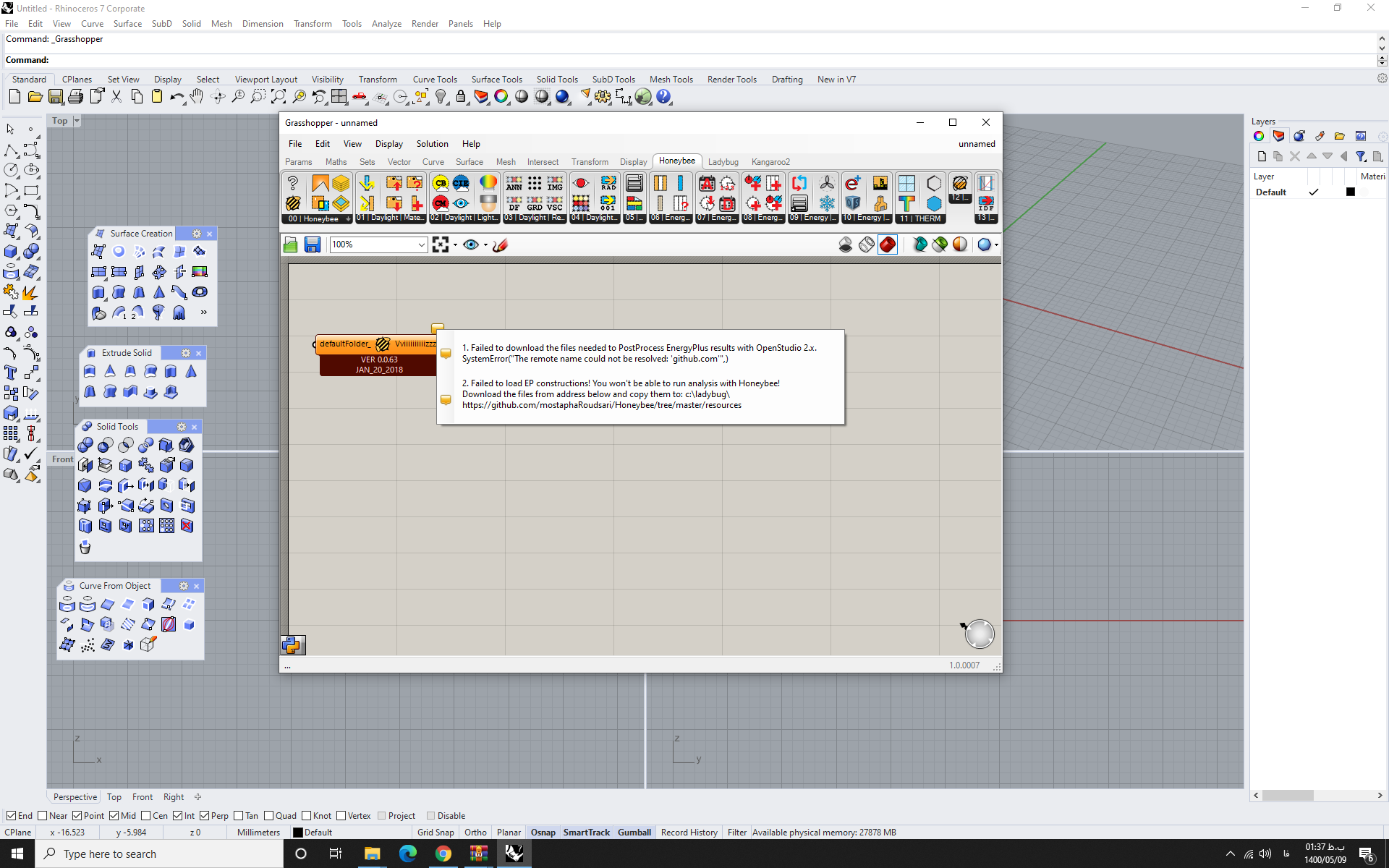Click the Command input line

point(690,60)
